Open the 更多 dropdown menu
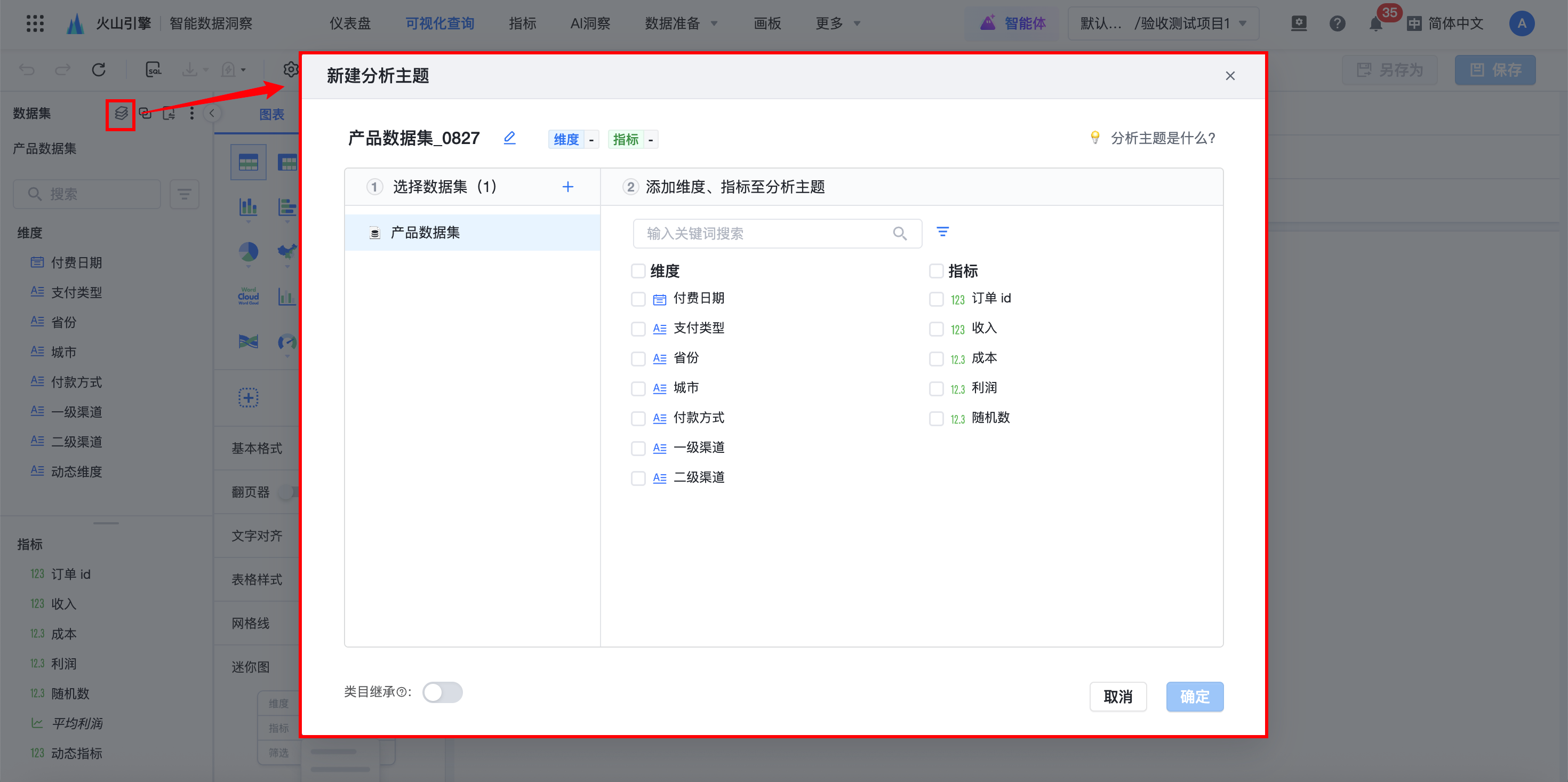 837,24
